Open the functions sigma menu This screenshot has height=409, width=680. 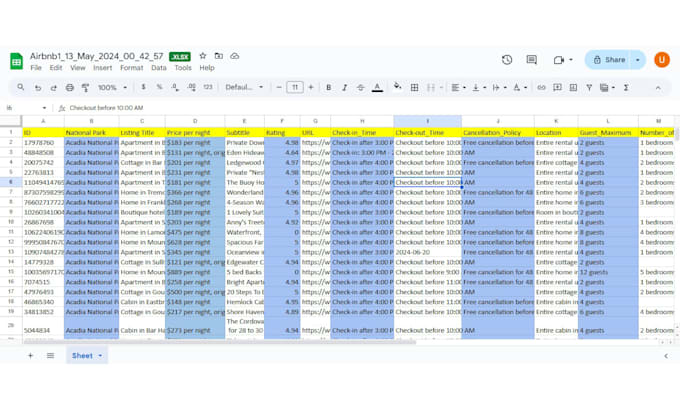[x=626, y=88]
